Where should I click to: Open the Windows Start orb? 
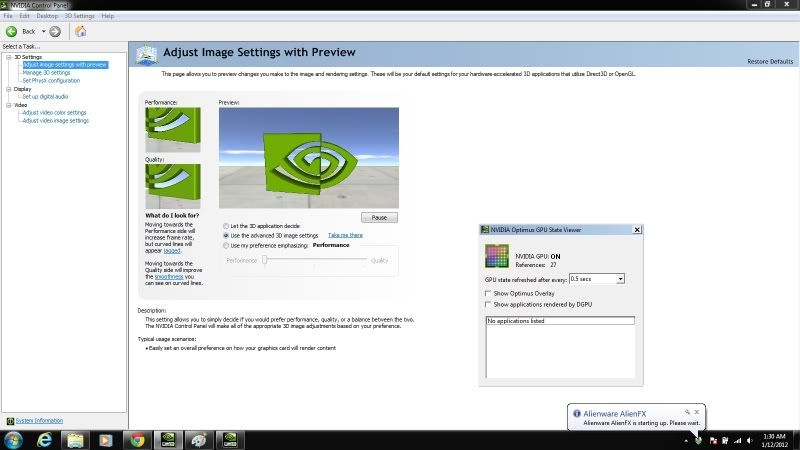click(x=14, y=440)
